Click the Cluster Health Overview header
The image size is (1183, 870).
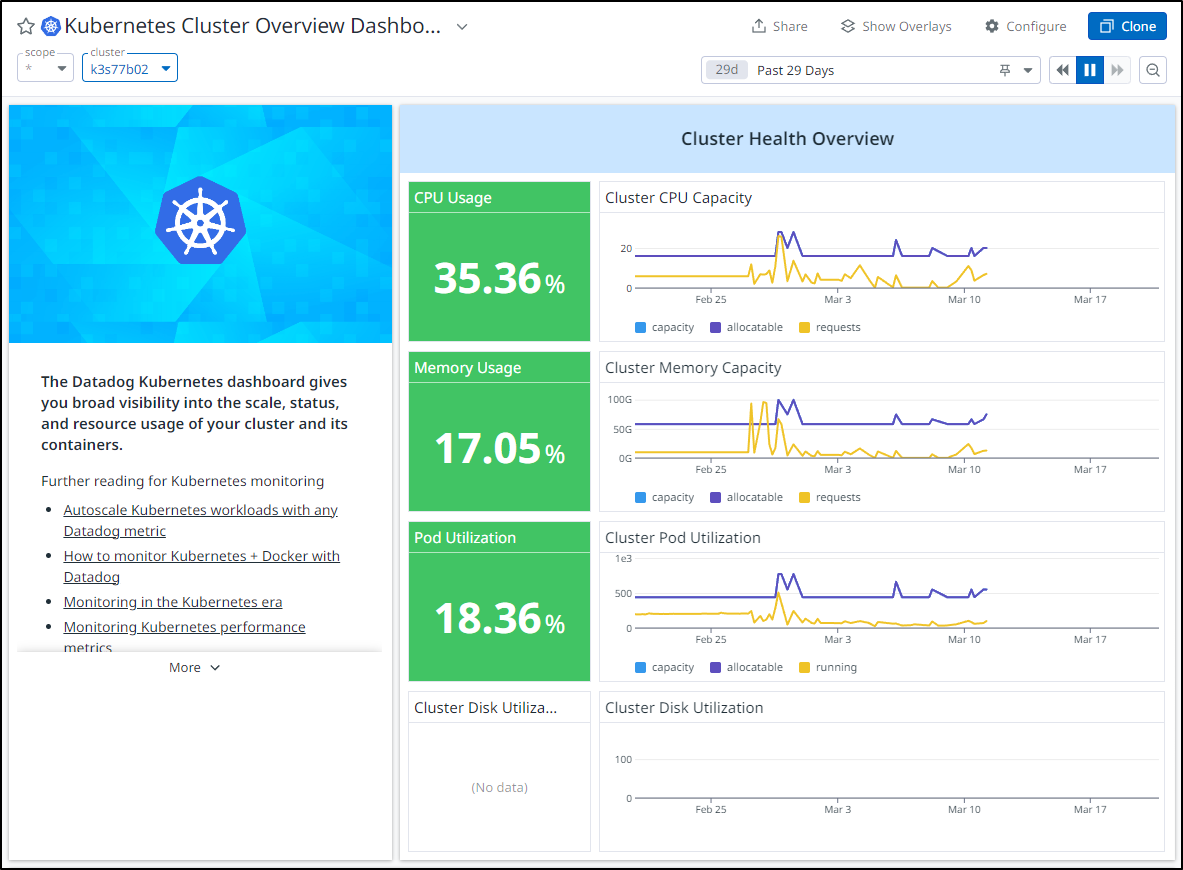point(787,139)
